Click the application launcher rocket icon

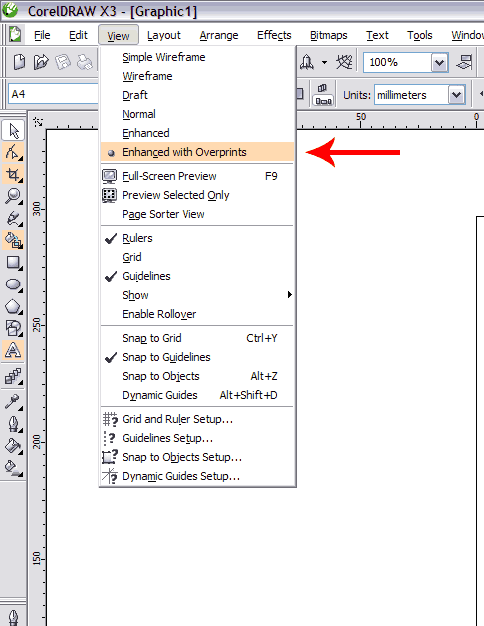pos(307,62)
